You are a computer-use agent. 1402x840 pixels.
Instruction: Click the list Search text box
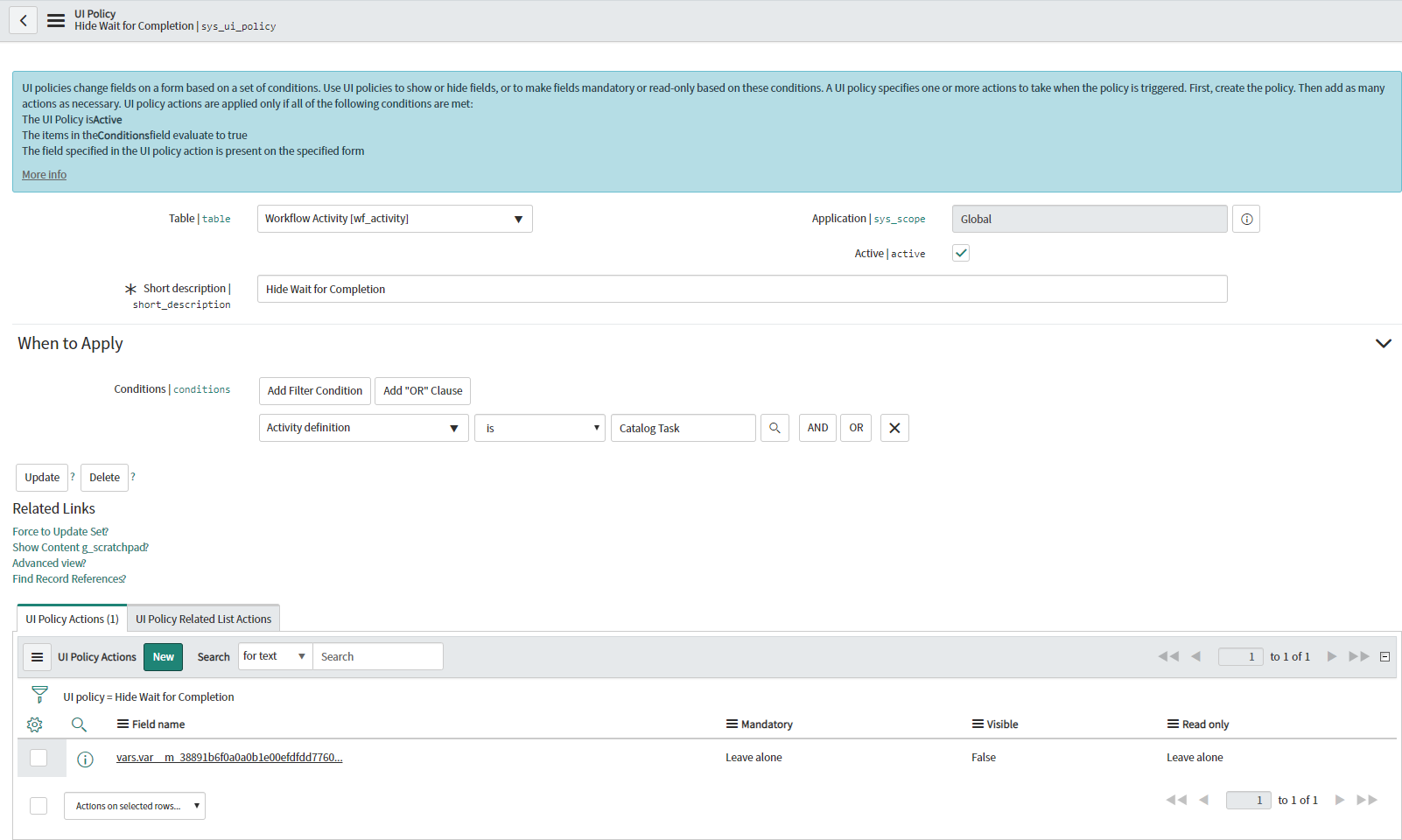coord(378,656)
